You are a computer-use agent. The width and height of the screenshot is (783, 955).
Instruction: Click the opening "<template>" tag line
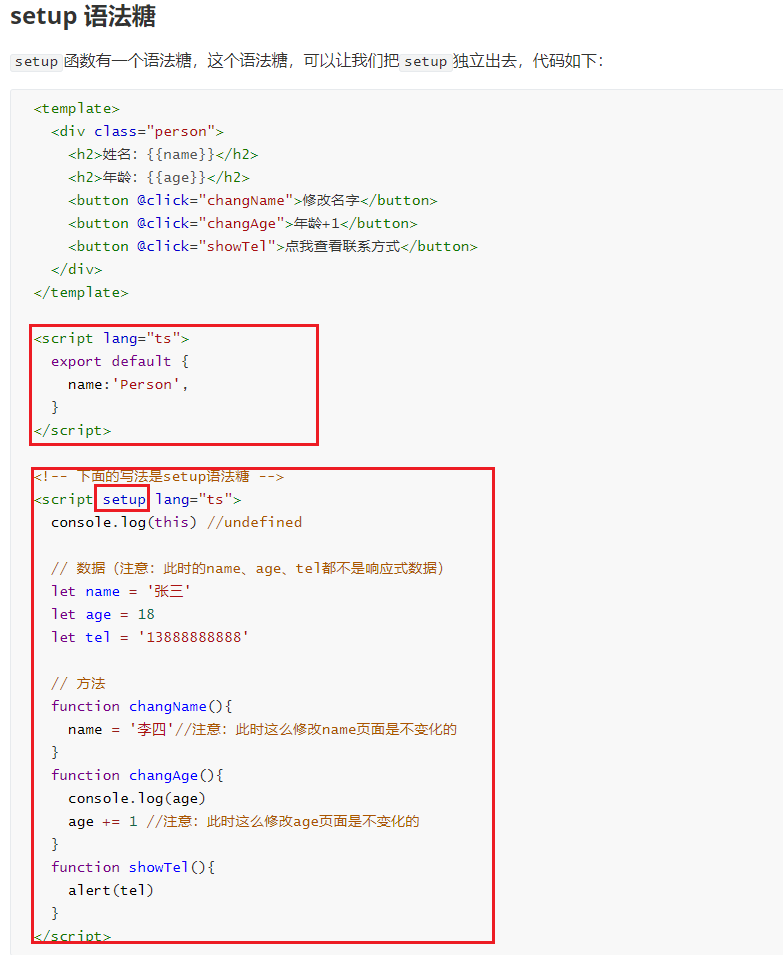click(77, 108)
